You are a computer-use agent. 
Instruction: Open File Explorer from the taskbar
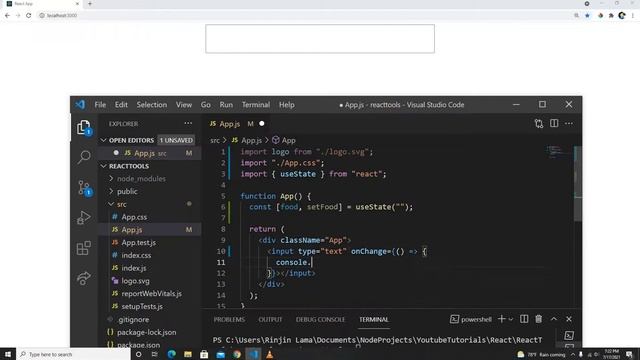coord(188,354)
